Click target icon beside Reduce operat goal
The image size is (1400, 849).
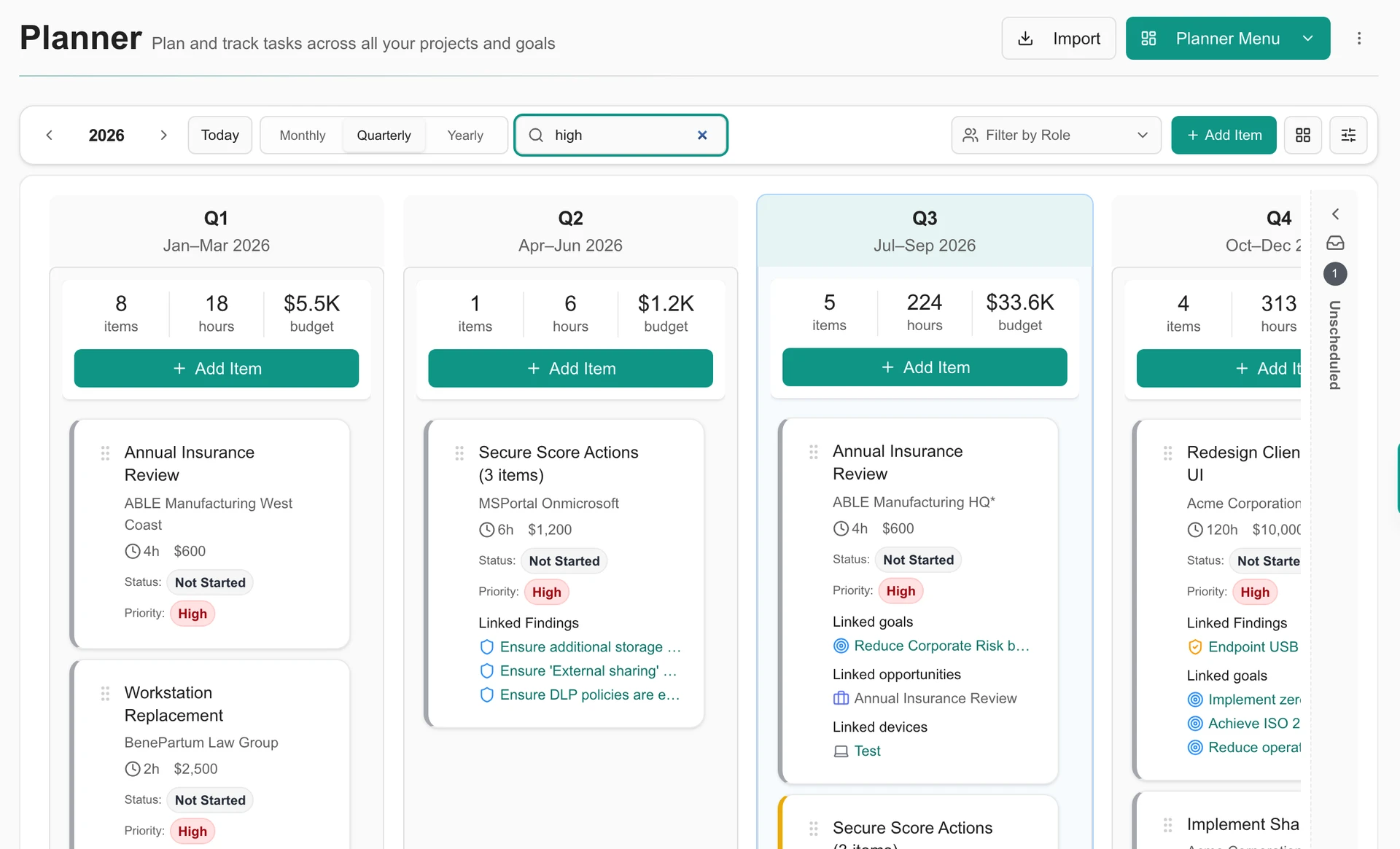coord(1195,748)
